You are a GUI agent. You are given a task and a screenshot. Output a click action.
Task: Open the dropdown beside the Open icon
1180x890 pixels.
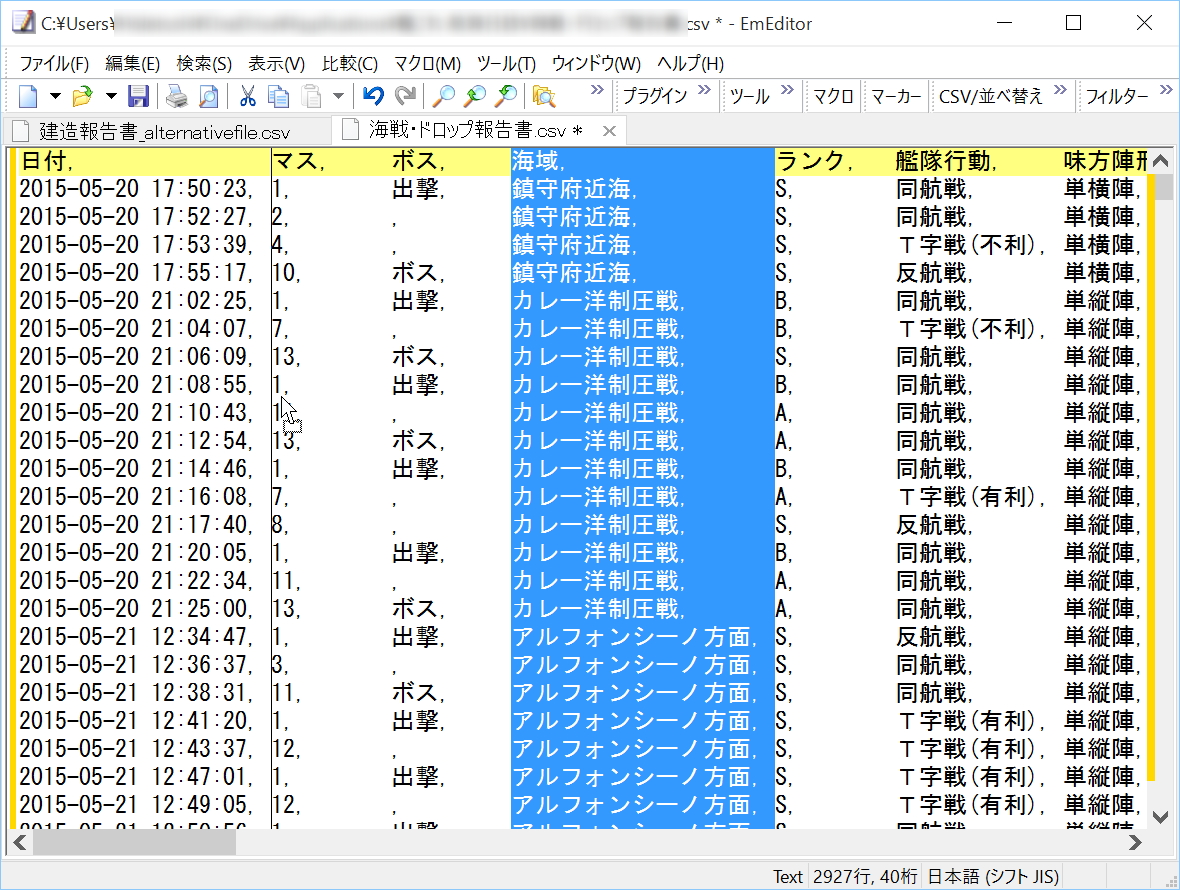pyautogui.click(x=109, y=96)
